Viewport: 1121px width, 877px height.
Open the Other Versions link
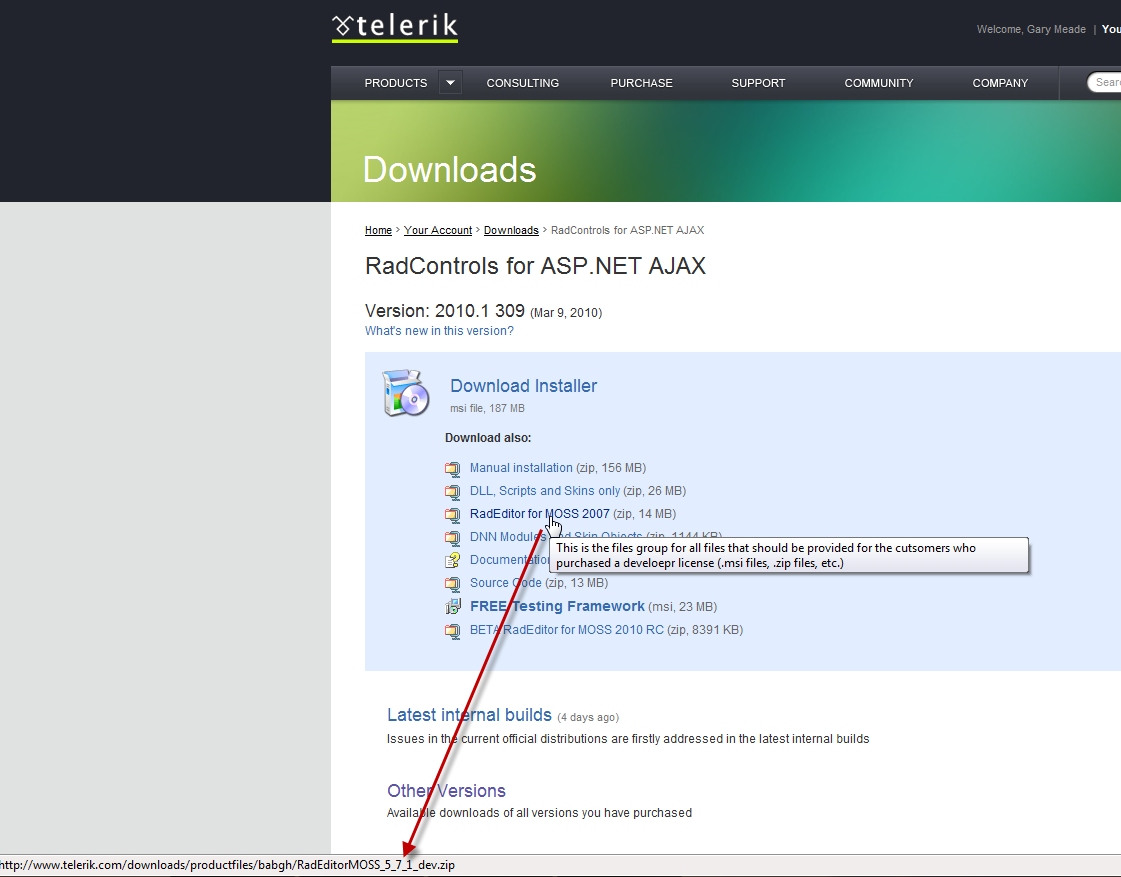(446, 791)
